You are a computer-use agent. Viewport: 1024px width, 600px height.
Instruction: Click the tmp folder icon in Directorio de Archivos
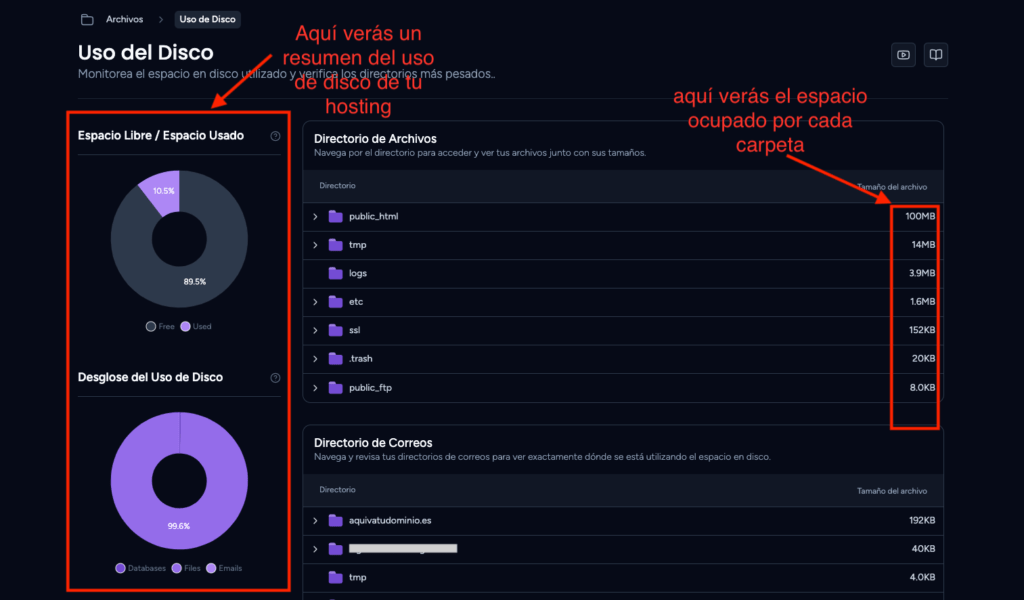[336, 245]
